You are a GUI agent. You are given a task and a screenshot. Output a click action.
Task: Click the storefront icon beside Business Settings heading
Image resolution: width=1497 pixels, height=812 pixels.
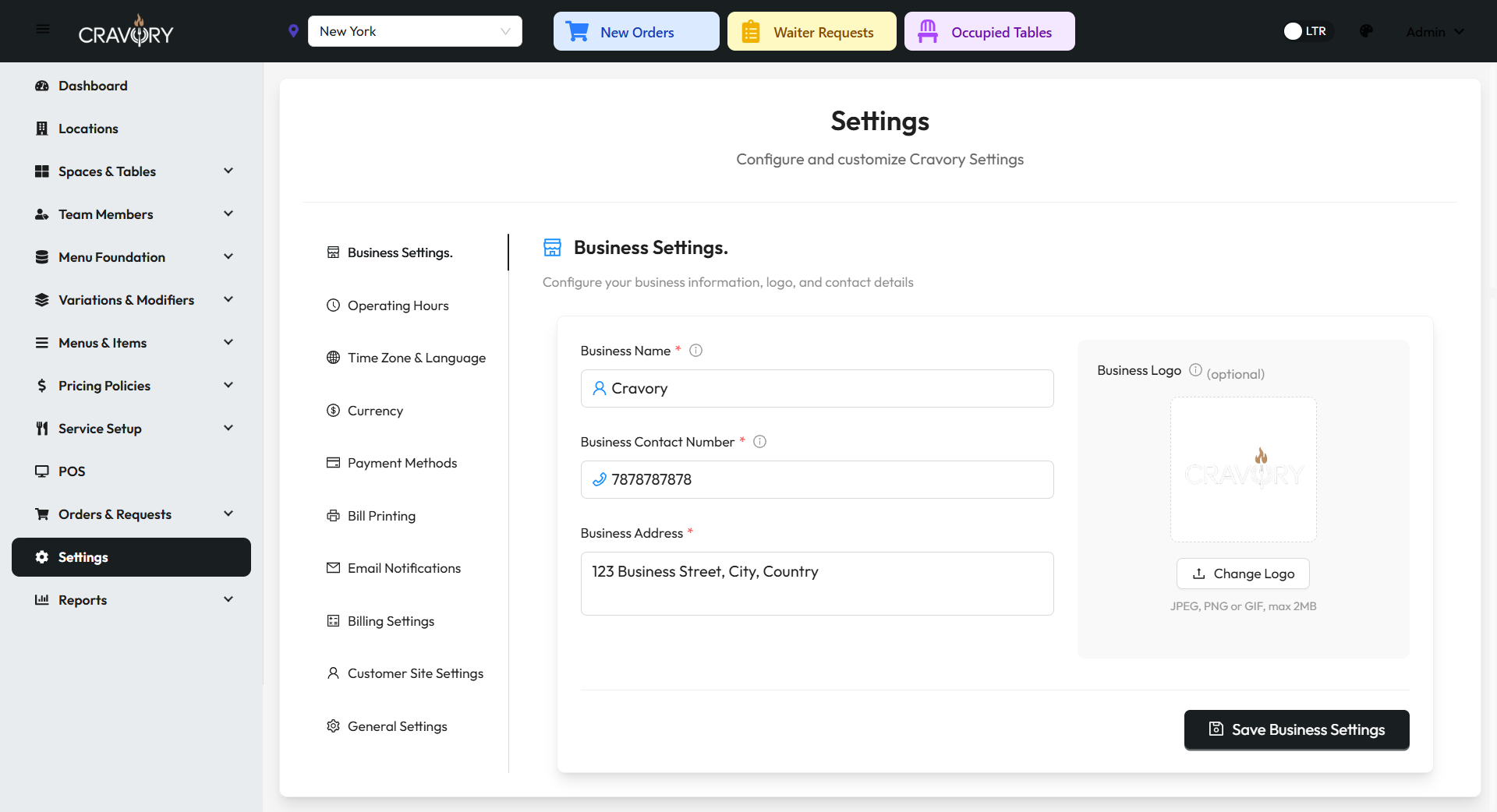(552, 248)
